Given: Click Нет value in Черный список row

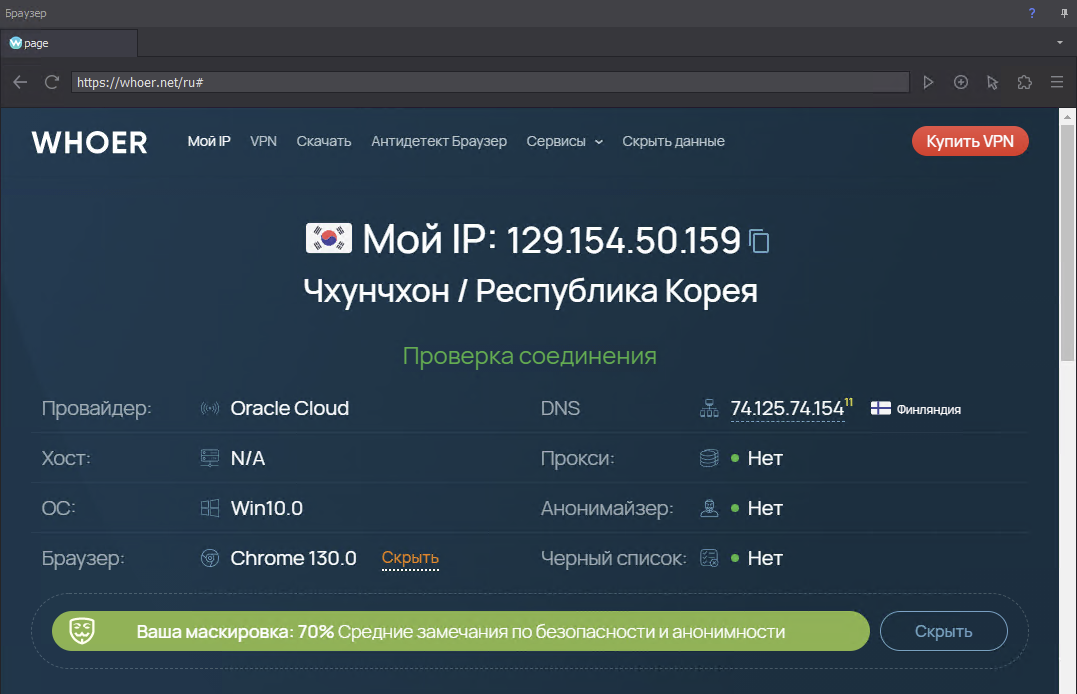Looking at the screenshot, I should tap(765, 558).
